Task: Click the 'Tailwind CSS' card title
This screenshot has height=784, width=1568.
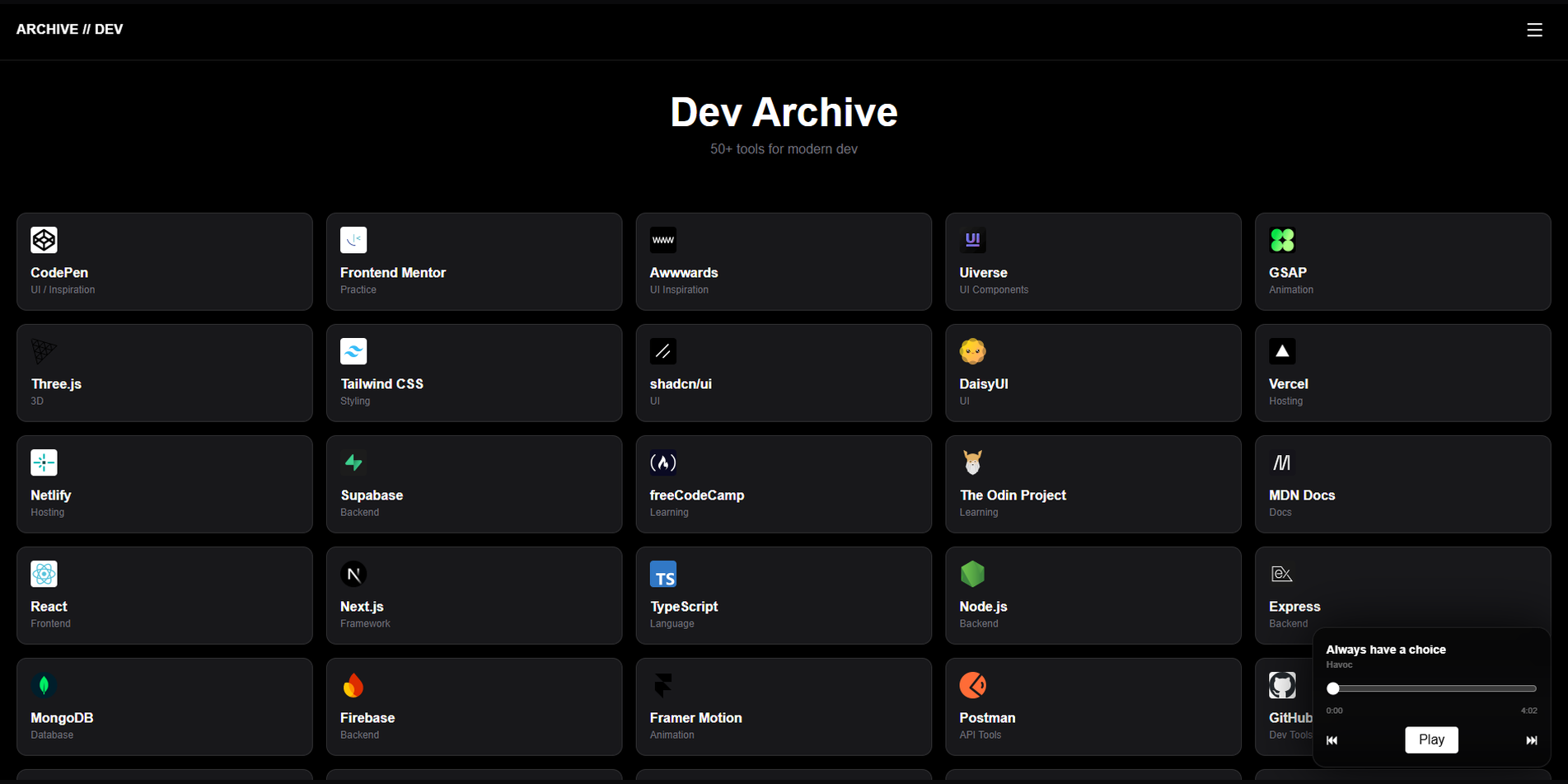Action: click(381, 384)
